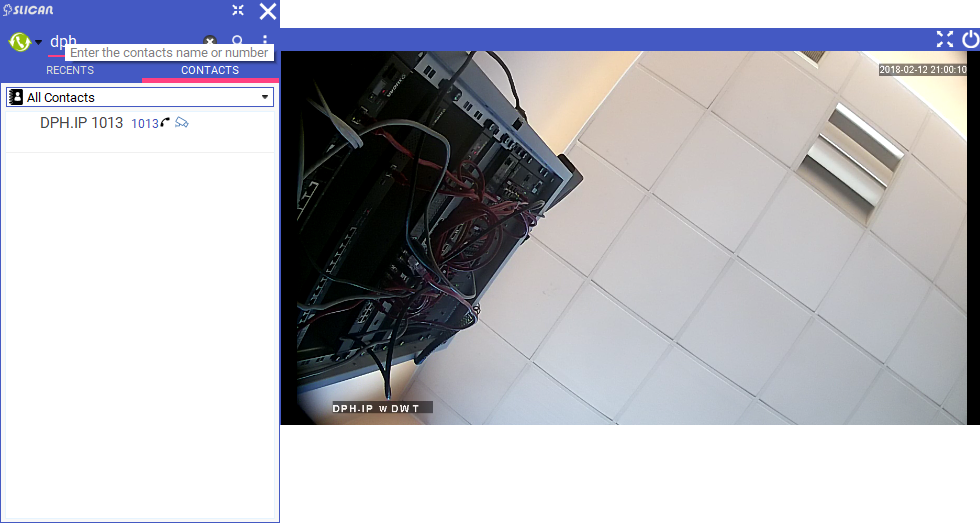The height and width of the screenshot is (523, 980).
Task: Select the CONTACTS tab
Action: pos(210,71)
